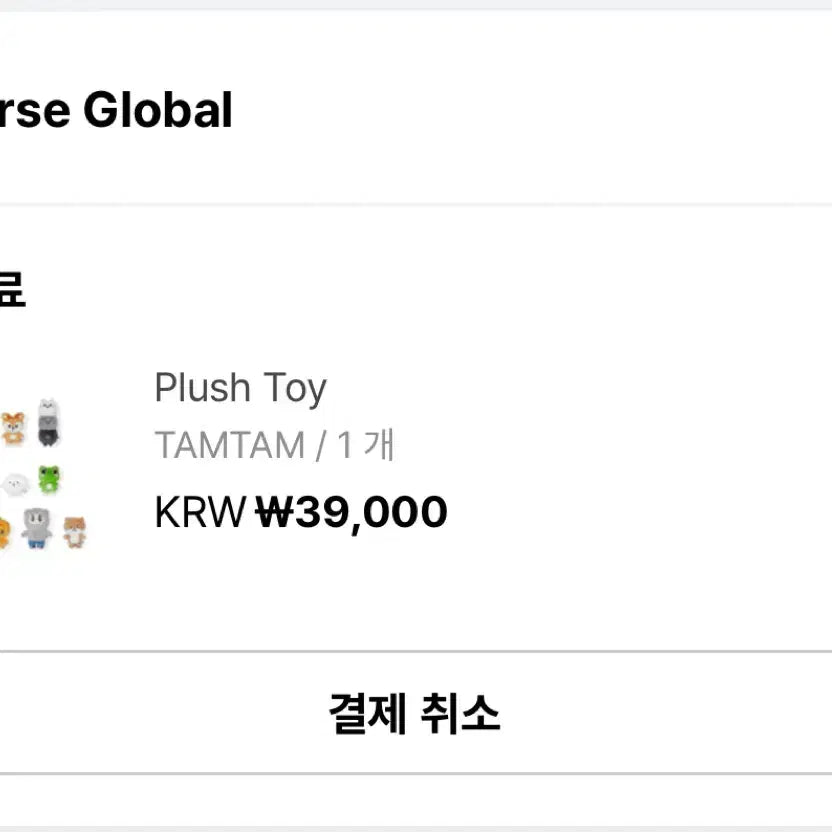The height and width of the screenshot is (832, 832).
Task: Click the ₩39,000 price amount
Action: (351, 513)
